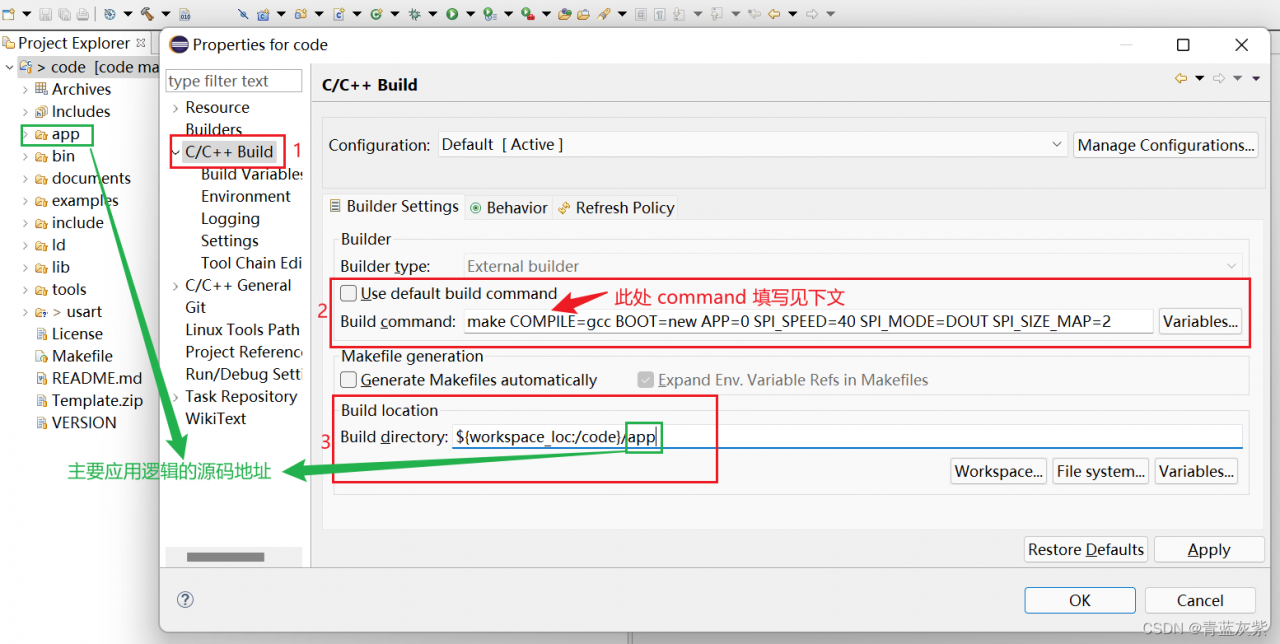Screen dimensions: 1280x644
Task: Click Variables button under Build directory
Action: pos(1197,471)
